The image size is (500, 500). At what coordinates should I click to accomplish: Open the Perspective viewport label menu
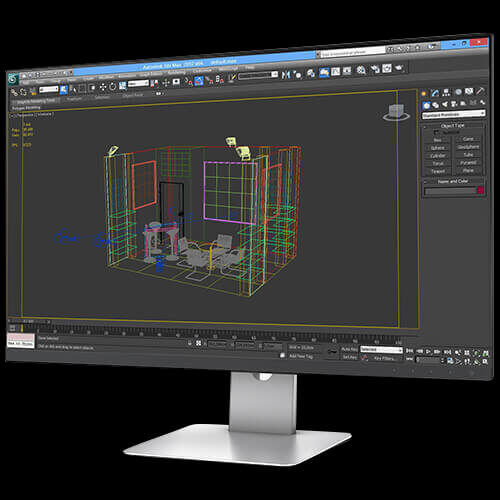coord(25,115)
